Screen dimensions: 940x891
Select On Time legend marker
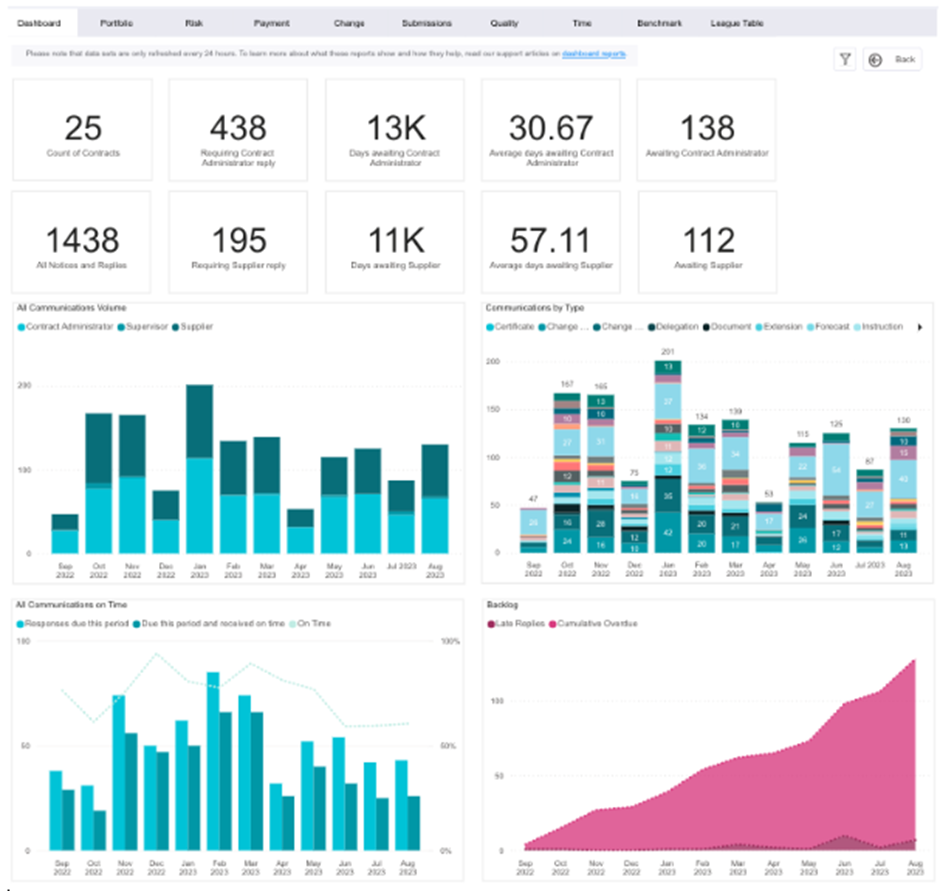293,624
